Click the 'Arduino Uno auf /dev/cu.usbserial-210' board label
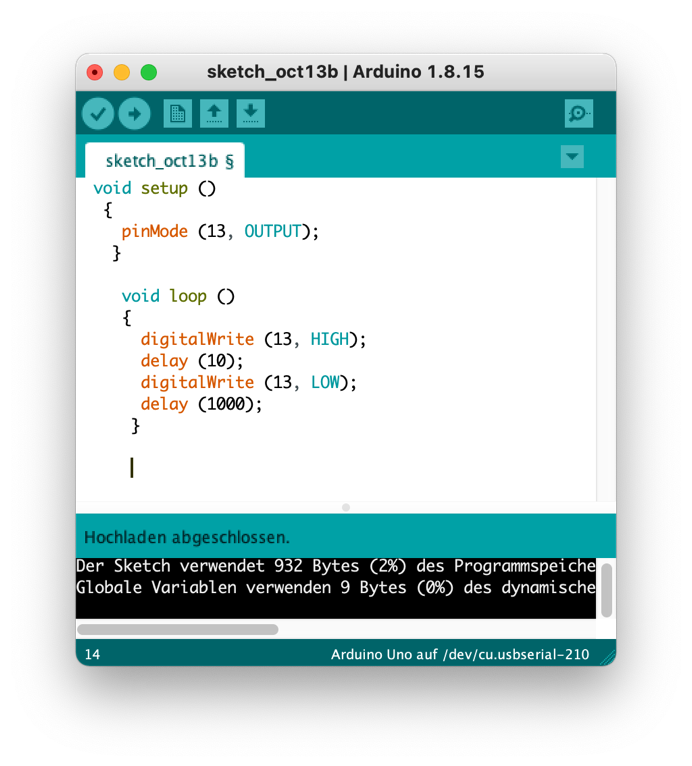Viewport: 692px width, 766px height. coord(460,654)
